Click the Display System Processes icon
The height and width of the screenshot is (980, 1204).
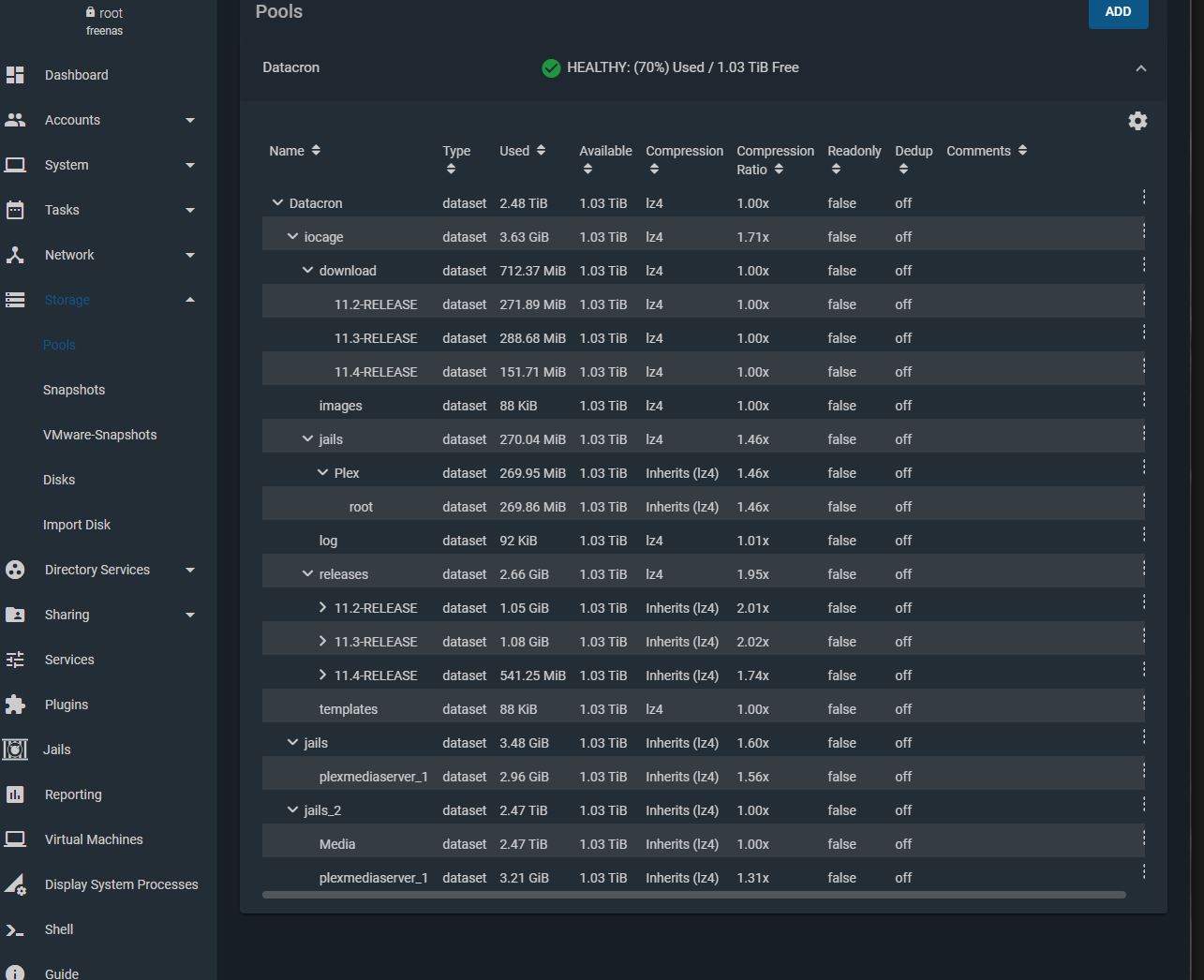click(x=15, y=884)
